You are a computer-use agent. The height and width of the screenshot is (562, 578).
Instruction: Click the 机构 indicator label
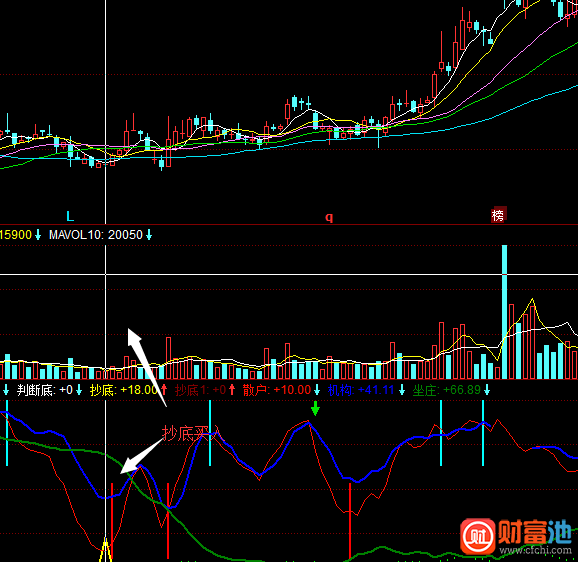(x=340, y=390)
